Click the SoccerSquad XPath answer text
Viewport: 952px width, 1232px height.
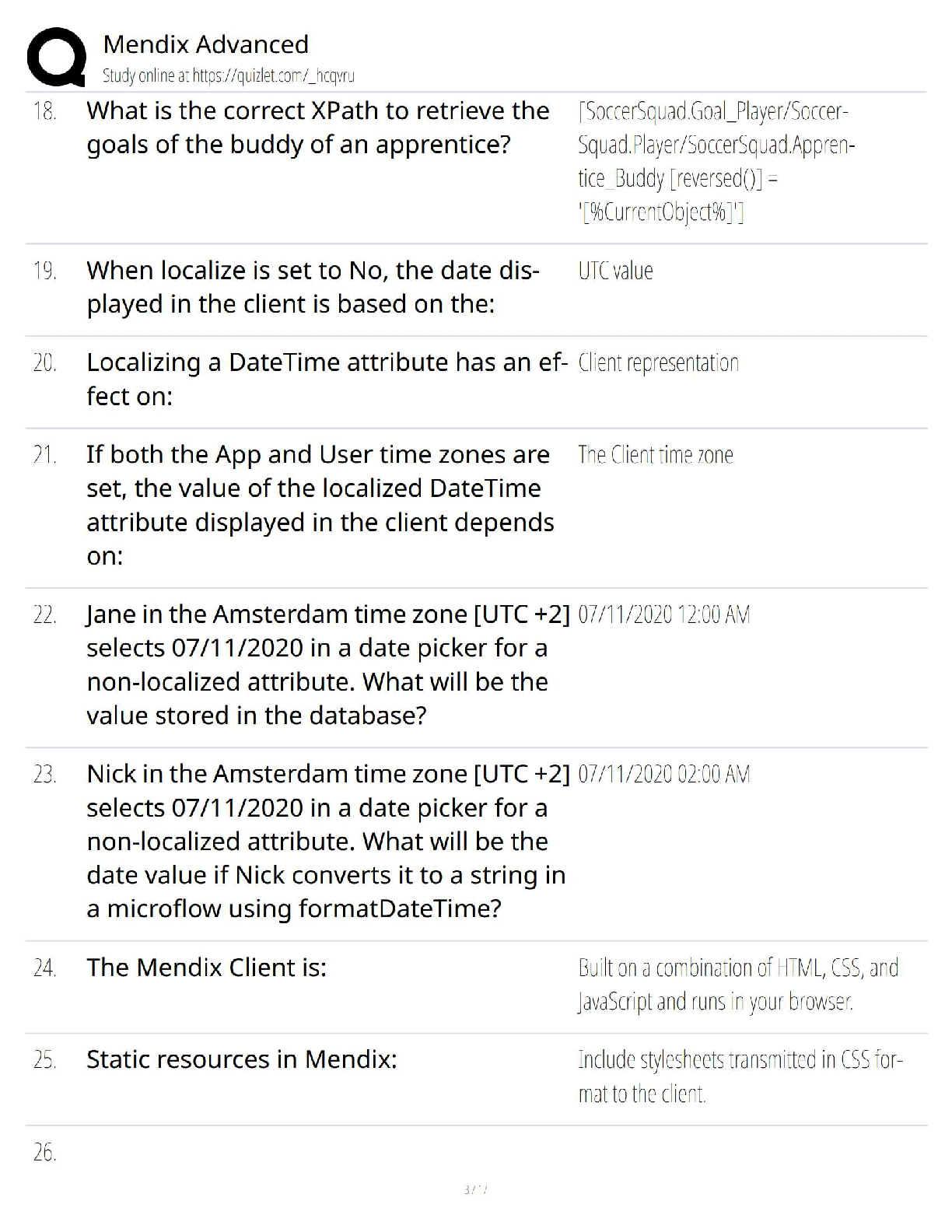click(716, 162)
